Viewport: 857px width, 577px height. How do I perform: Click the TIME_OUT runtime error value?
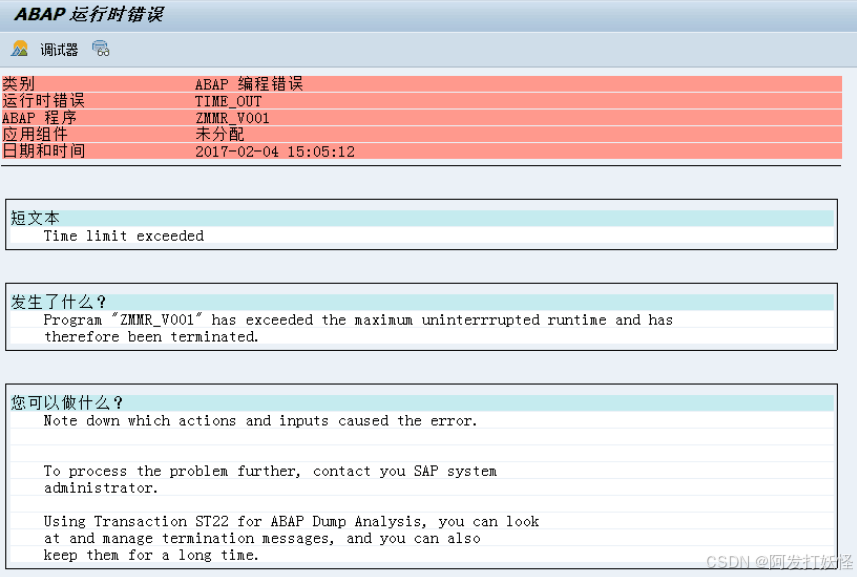click(x=228, y=102)
